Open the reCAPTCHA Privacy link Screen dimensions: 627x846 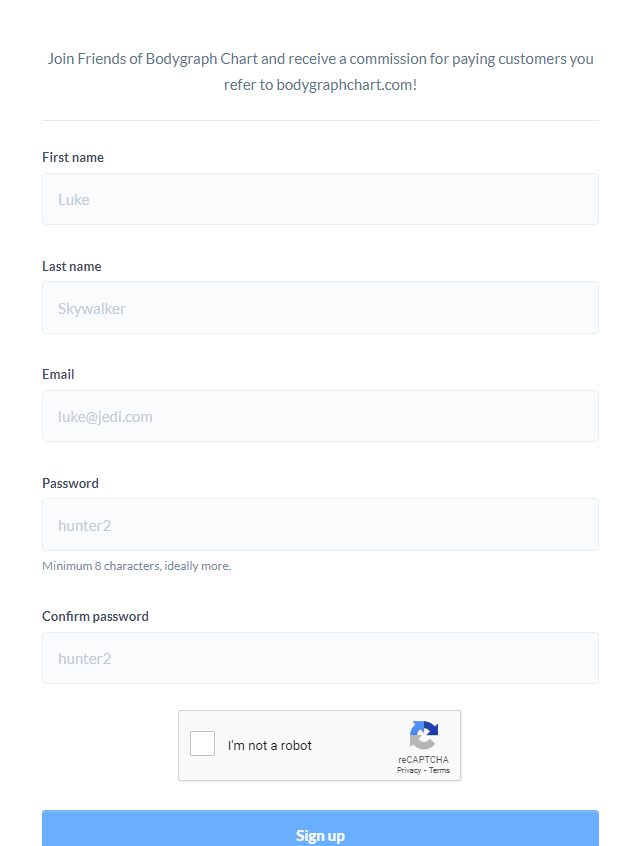coord(408,770)
